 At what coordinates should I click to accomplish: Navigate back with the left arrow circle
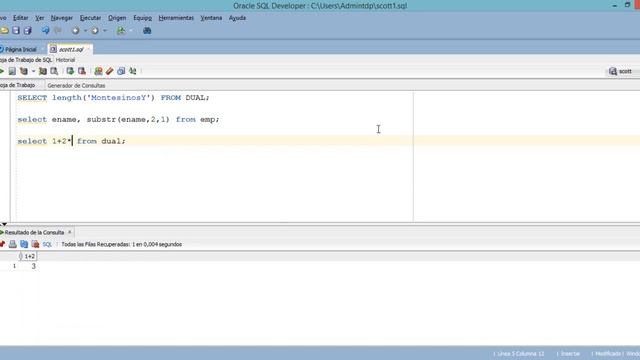pyautogui.click(x=76, y=31)
